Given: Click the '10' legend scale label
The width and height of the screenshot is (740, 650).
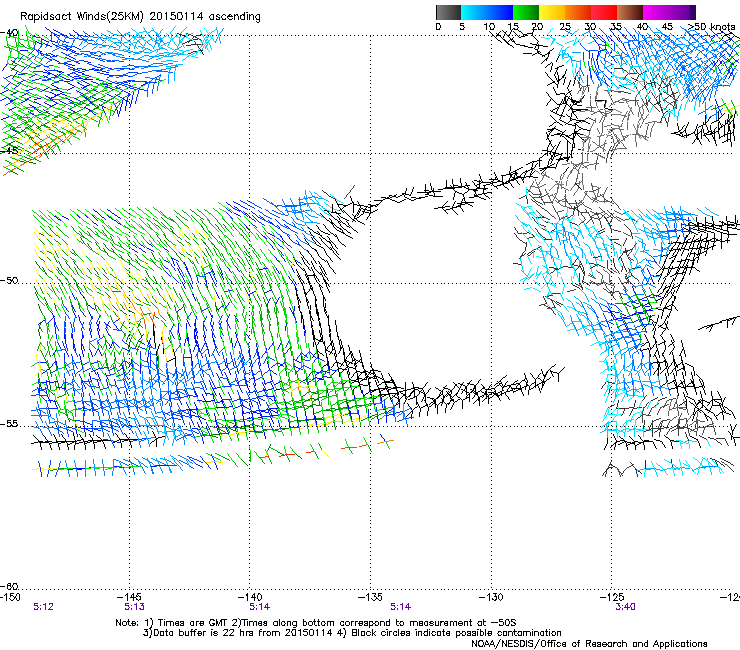Looking at the screenshot, I should tap(489, 27).
